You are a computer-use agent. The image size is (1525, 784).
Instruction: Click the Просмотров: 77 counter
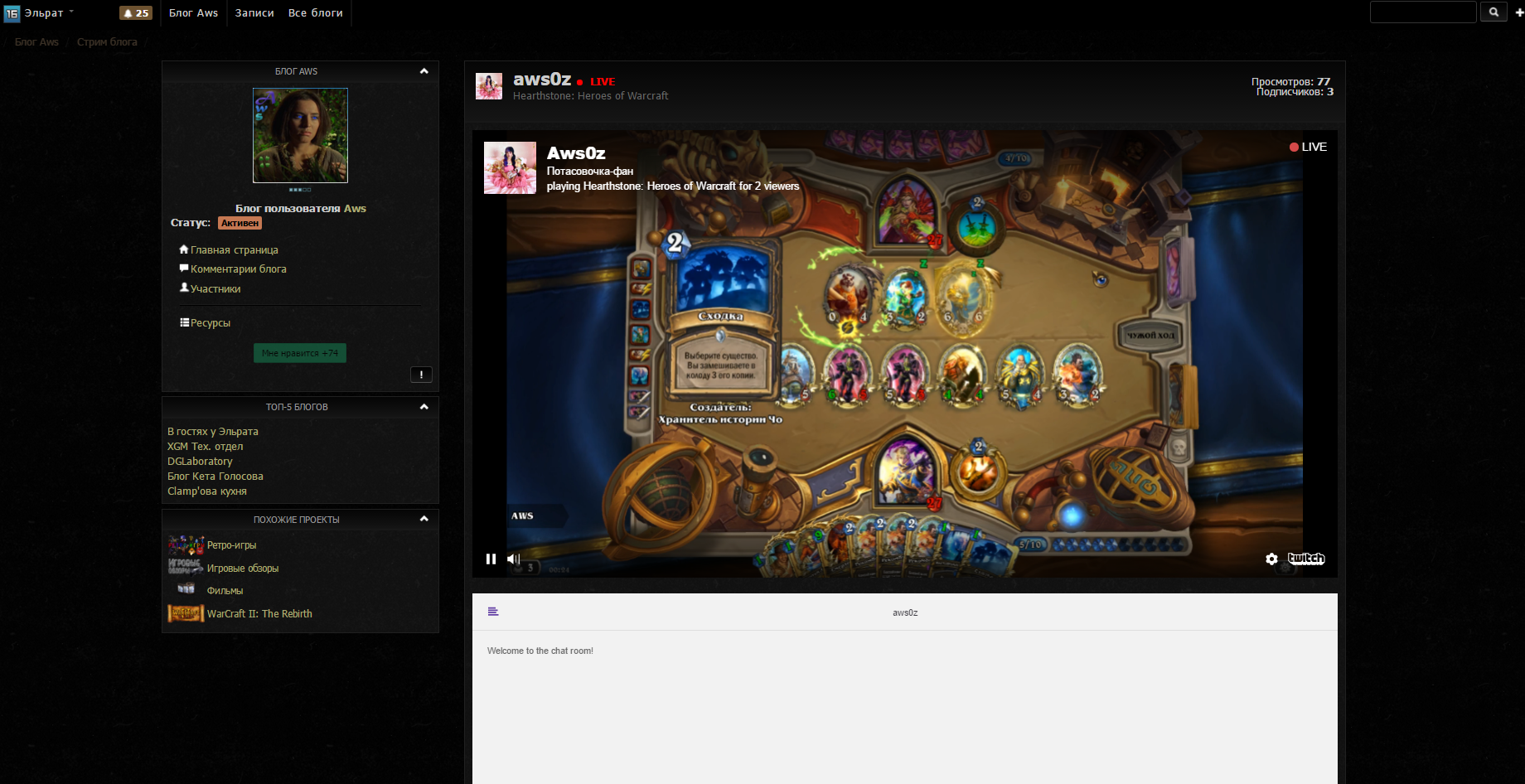1290,81
